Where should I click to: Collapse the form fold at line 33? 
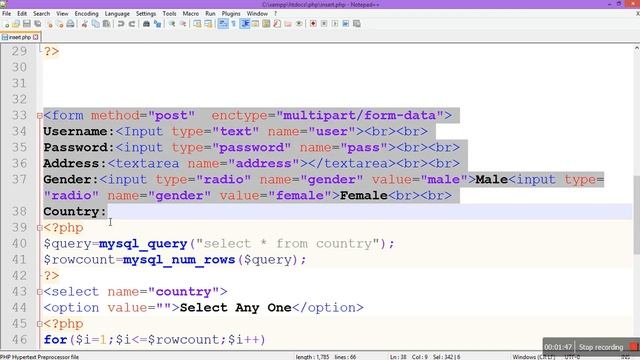(x=40, y=116)
